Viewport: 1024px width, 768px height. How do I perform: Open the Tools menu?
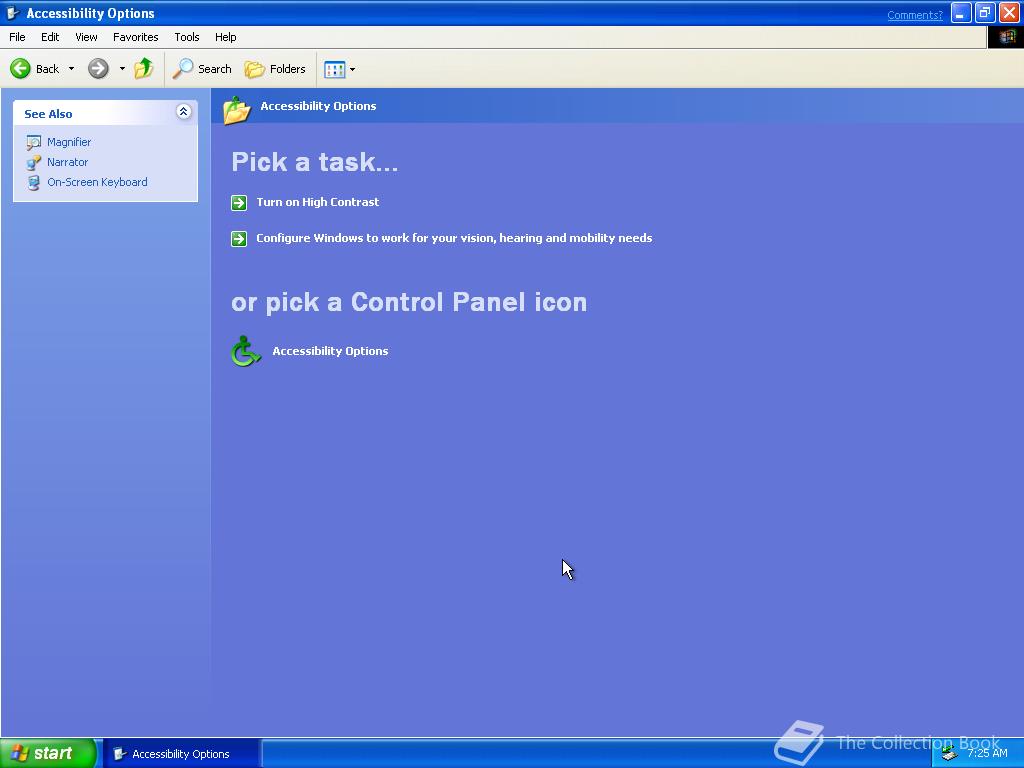(187, 37)
